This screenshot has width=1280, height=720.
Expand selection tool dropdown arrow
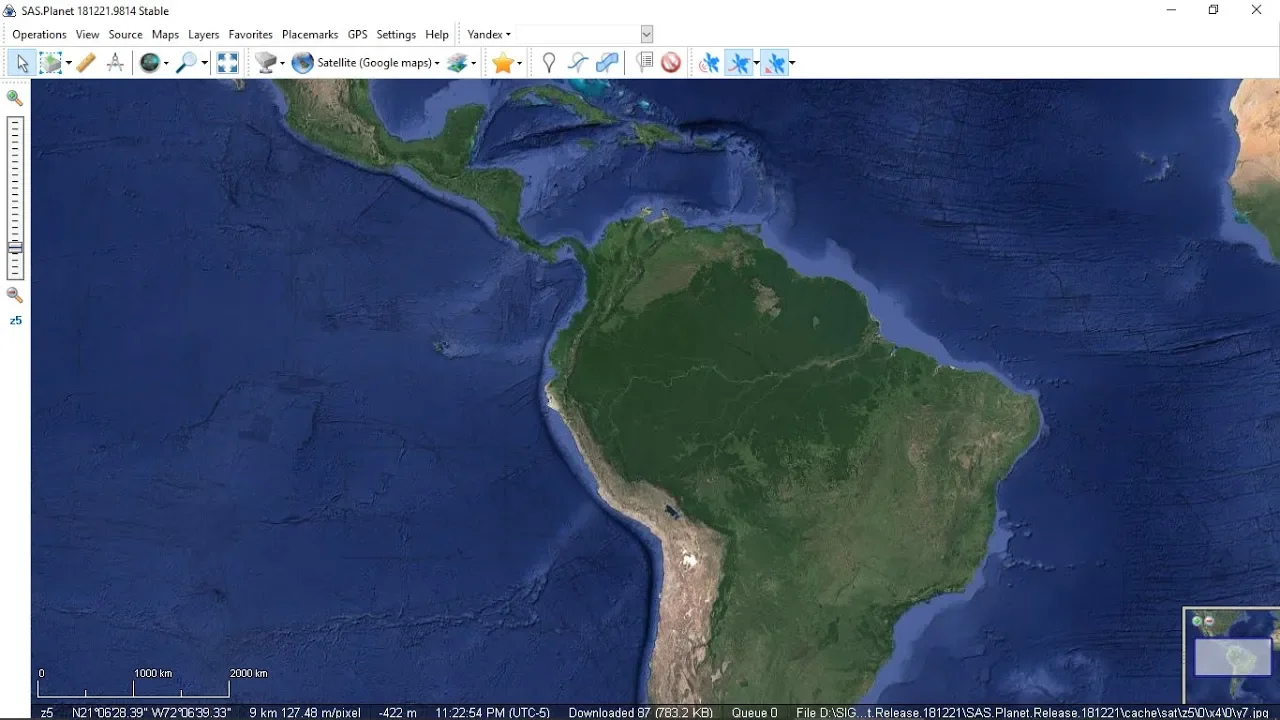point(68,63)
